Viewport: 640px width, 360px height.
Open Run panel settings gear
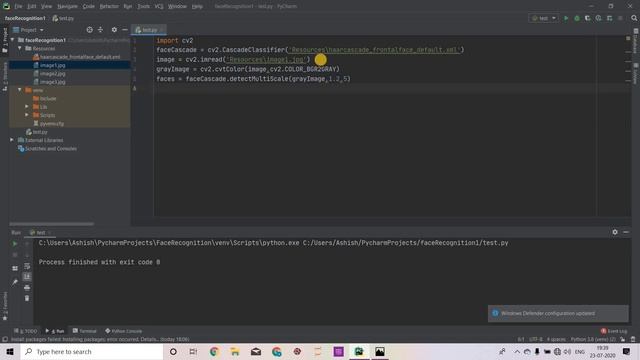(615, 232)
